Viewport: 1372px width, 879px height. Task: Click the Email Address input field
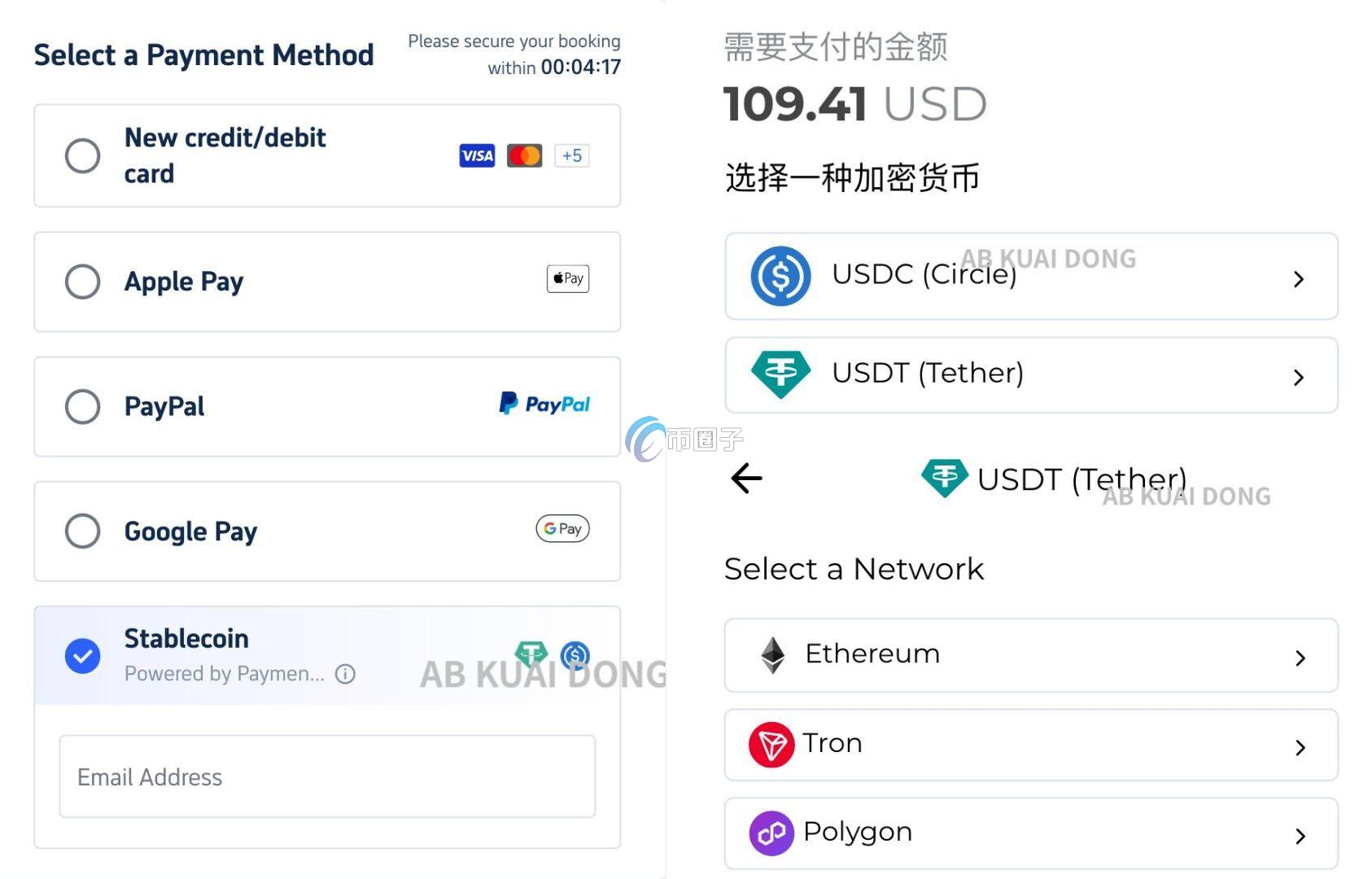pyautogui.click(x=327, y=776)
